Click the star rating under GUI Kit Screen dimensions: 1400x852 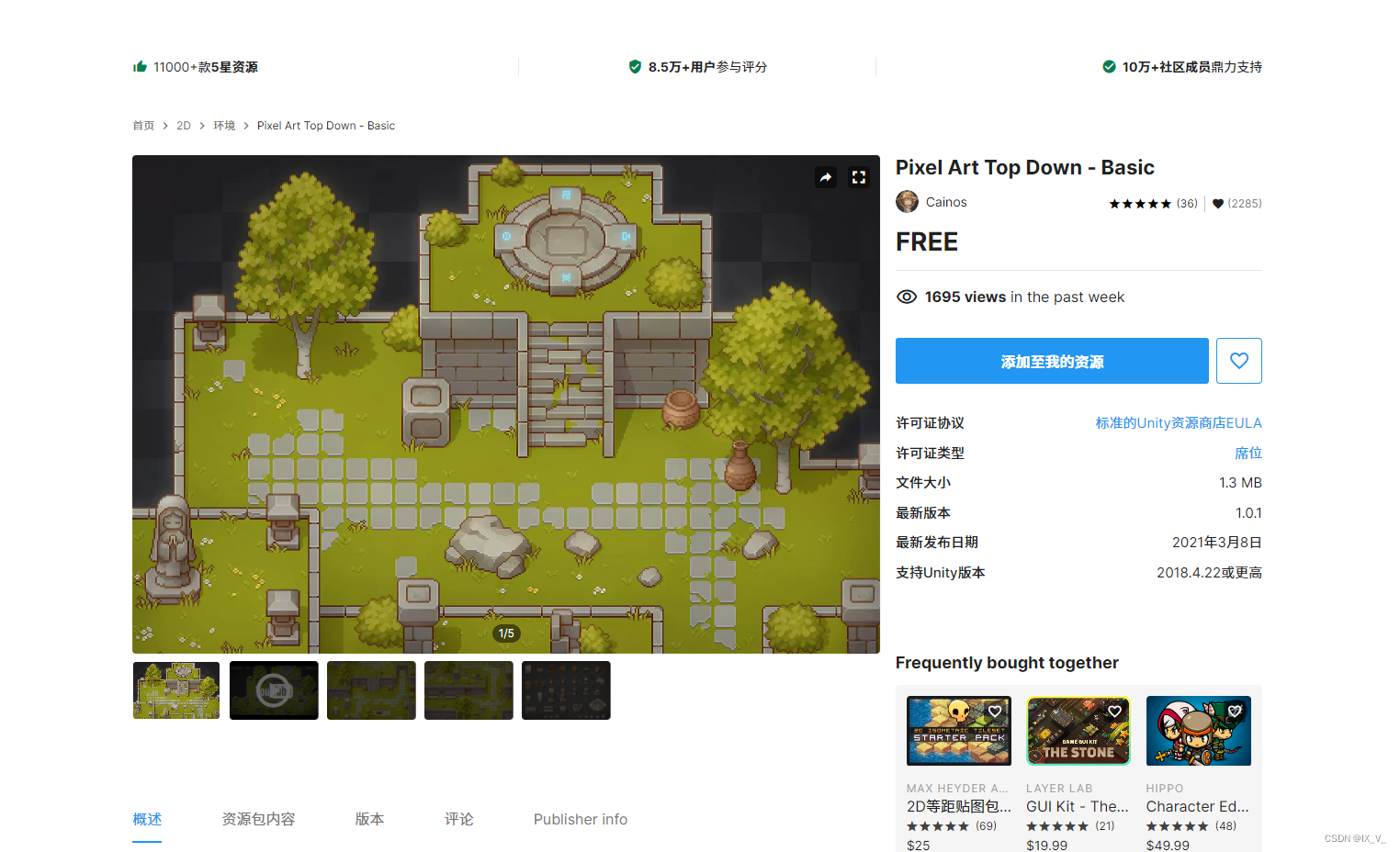1057,826
